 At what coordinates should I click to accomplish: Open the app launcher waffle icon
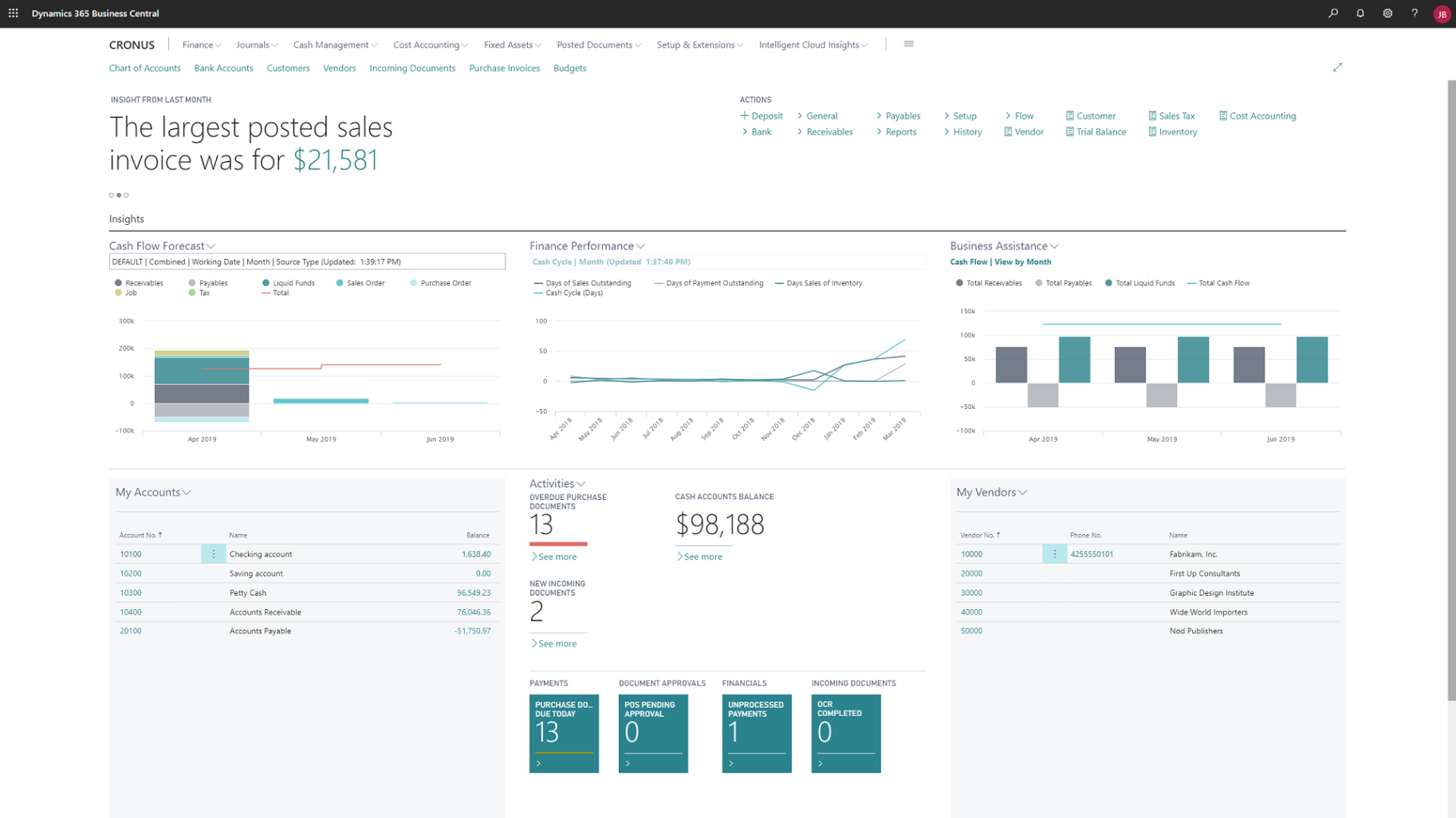[x=14, y=14]
